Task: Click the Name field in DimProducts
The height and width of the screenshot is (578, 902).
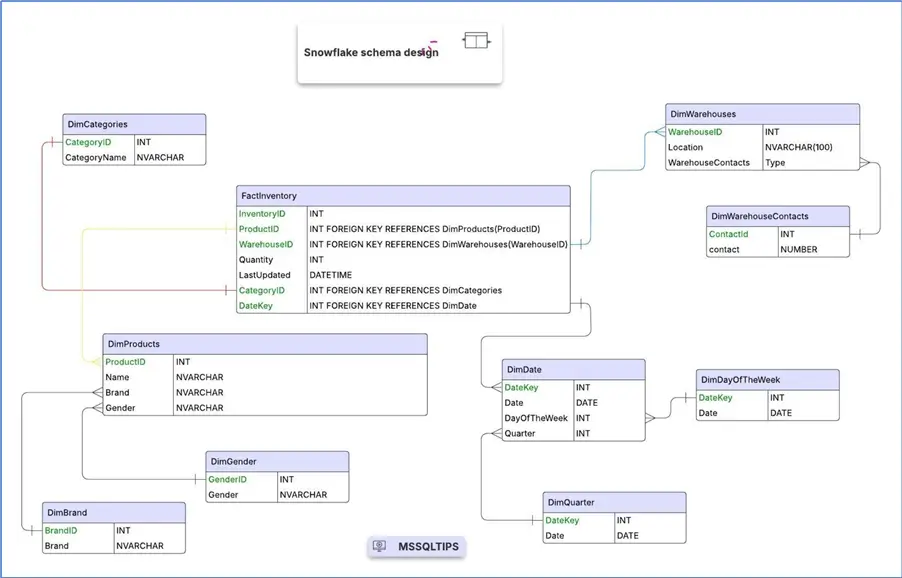Action: [117, 377]
